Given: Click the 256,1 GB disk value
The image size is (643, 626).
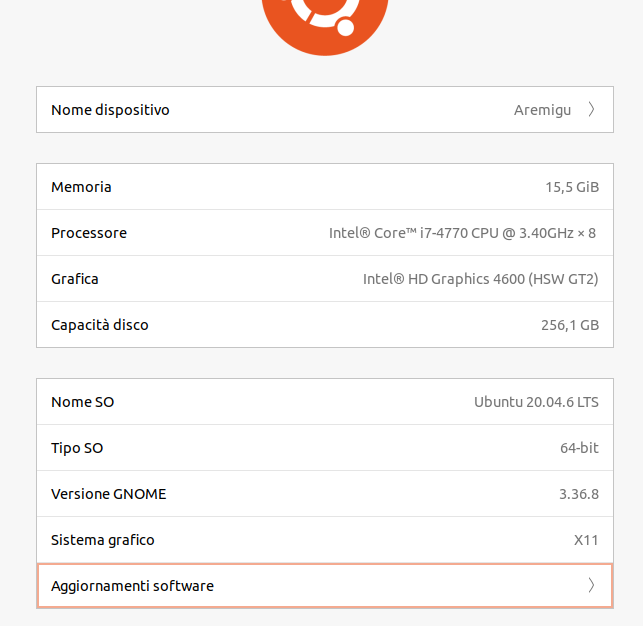Looking at the screenshot, I should 570,325.
